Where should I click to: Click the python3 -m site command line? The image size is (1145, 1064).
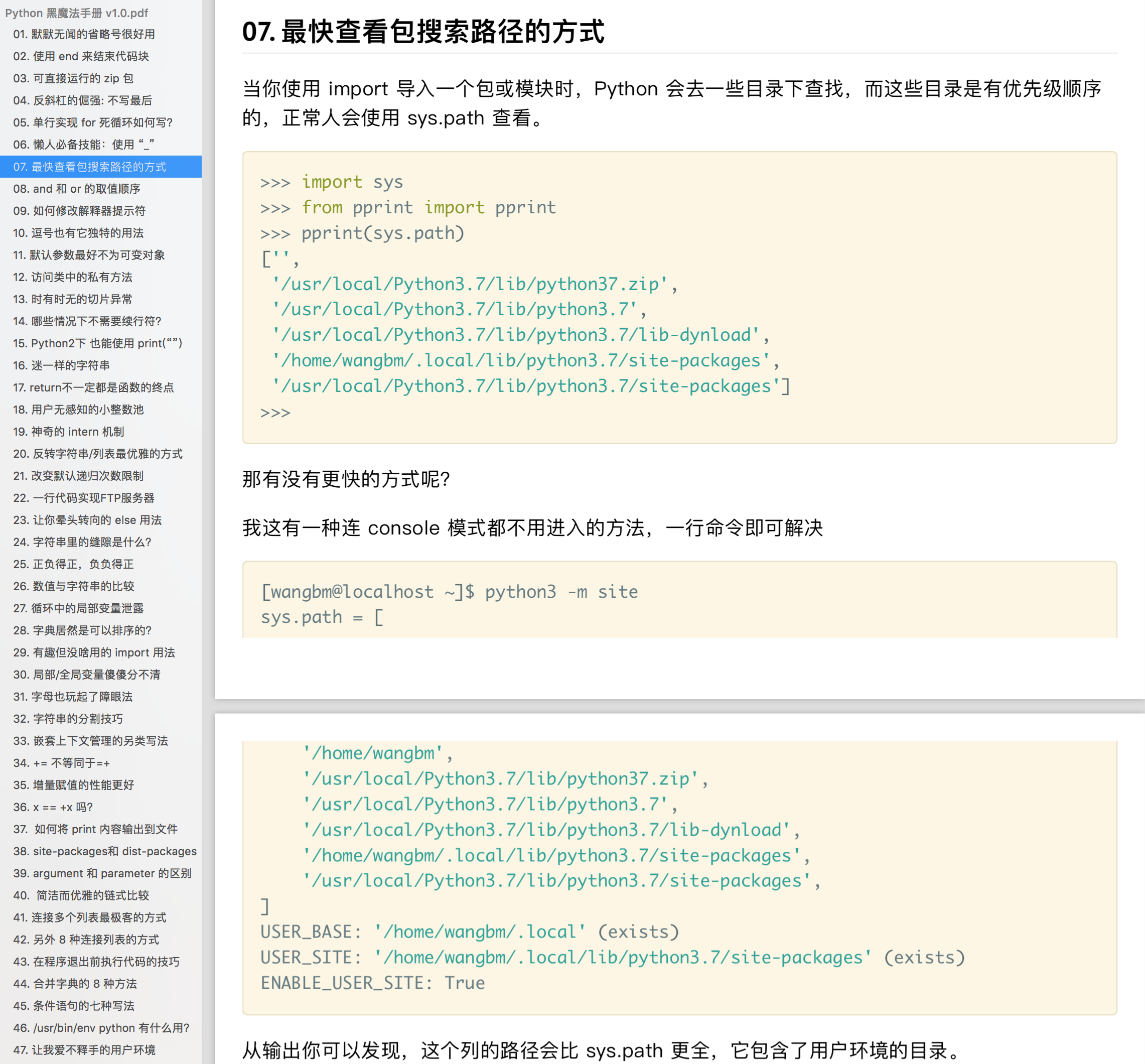coord(449,591)
